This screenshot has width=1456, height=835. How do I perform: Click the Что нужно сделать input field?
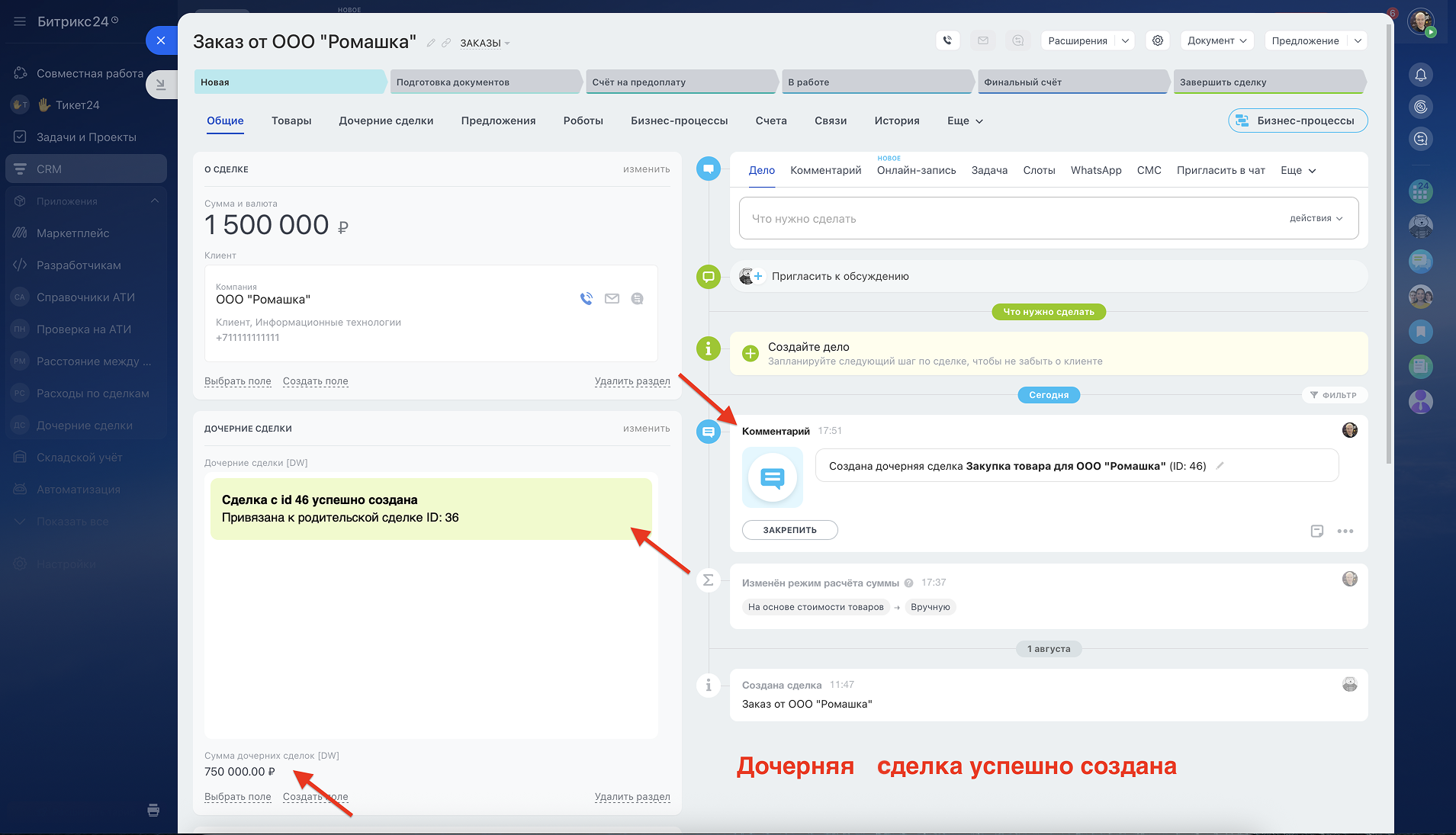pos(1007,219)
